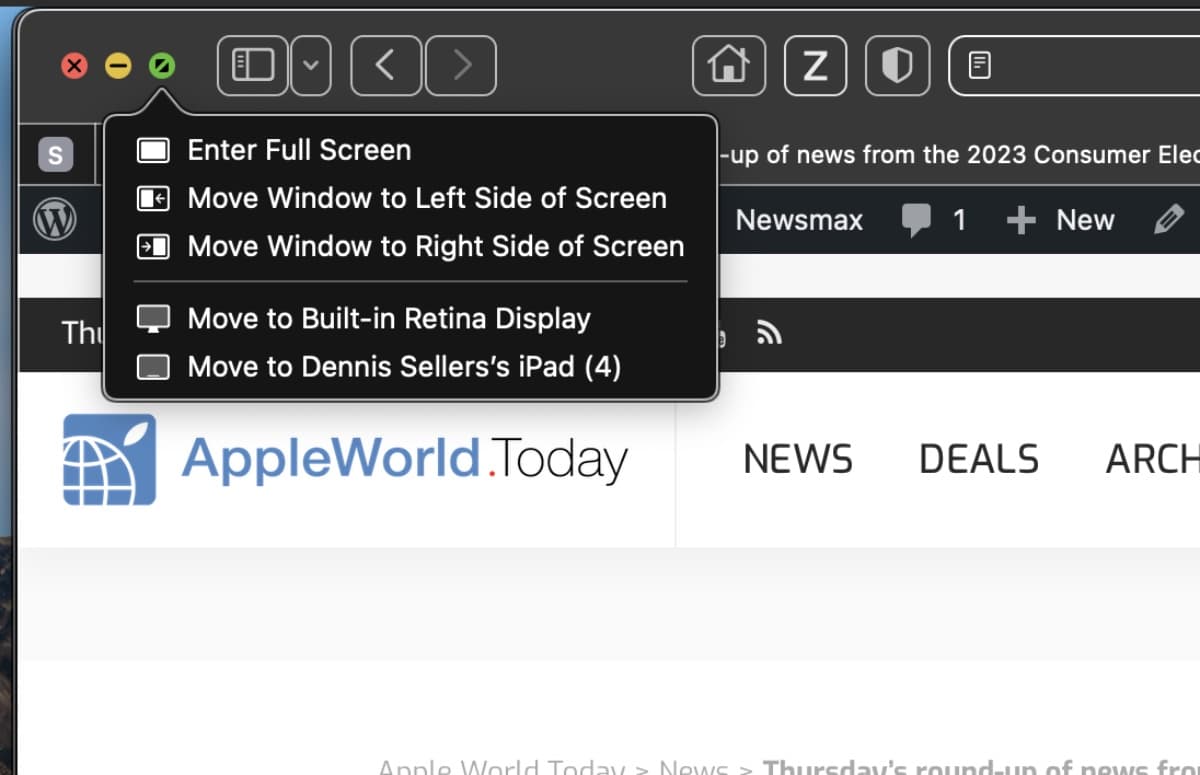Screen dimensions: 1200x775
Task: Click the WordPress logo in admin bar
Action: tap(55, 220)
